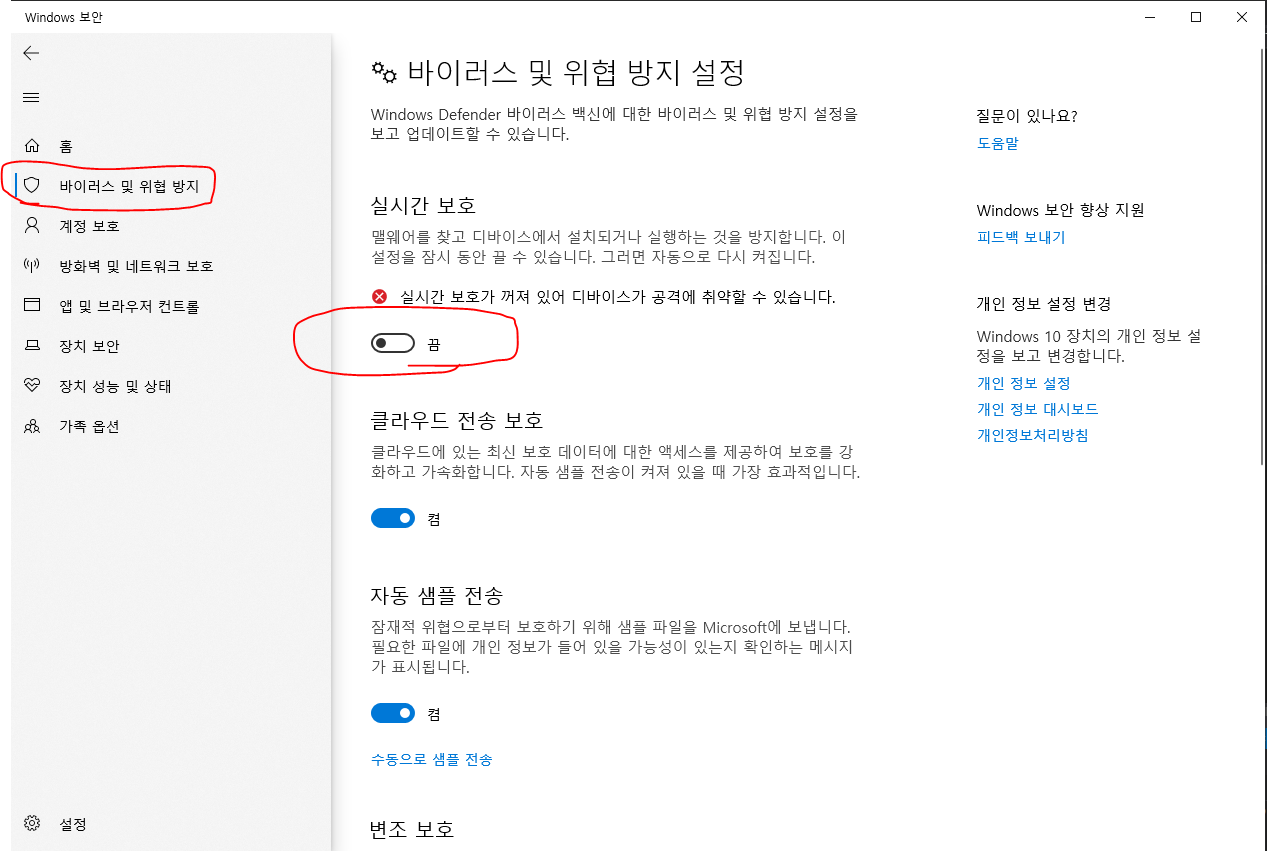Open 장치 성능 및 상태 section
The width and height of the screenshot is (1267, 851).
116,386
